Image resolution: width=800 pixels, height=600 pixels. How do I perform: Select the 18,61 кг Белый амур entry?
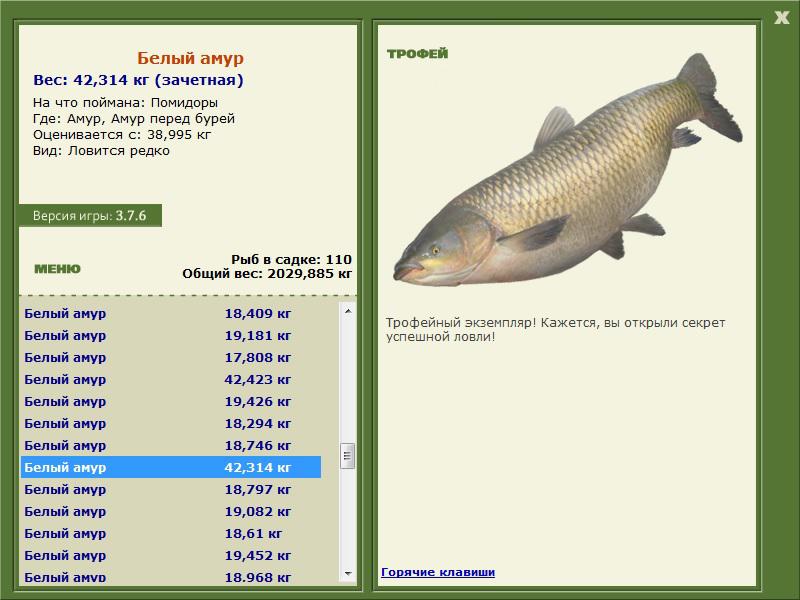click(171, 533)
